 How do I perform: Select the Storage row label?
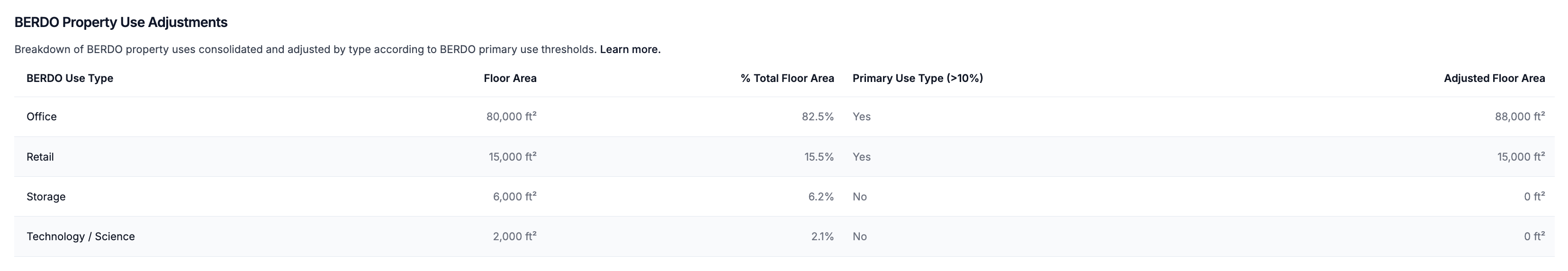(x=45, y=197)
